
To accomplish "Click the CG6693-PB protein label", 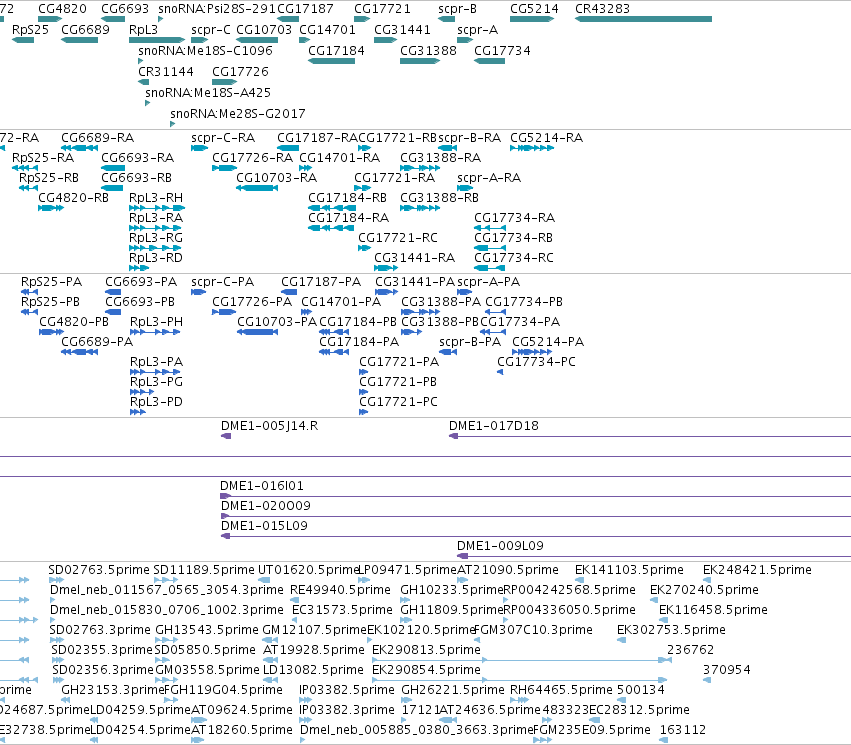I will (x=139, y=302).
